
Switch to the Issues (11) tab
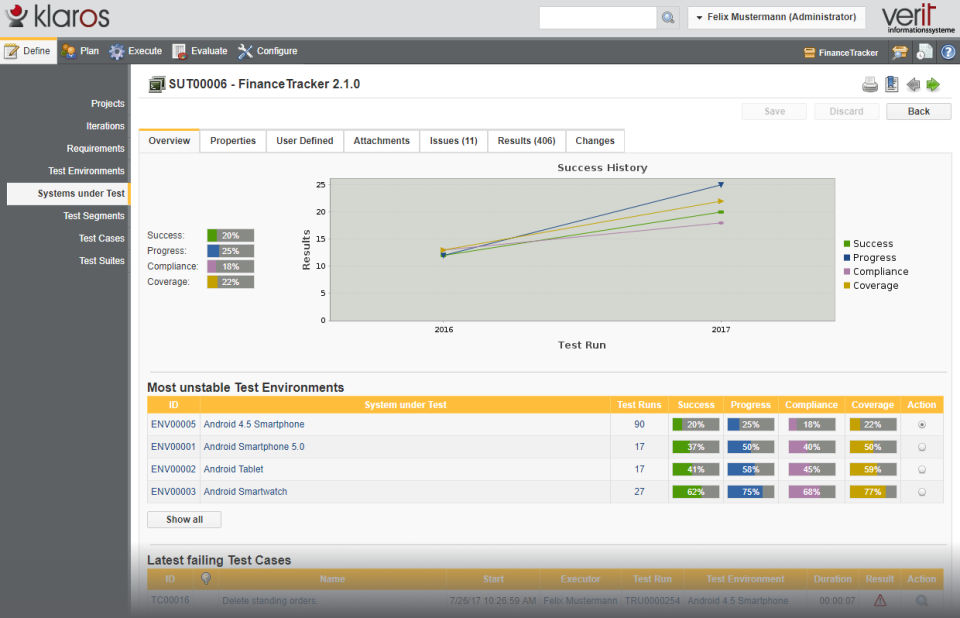tap(453, 141)
